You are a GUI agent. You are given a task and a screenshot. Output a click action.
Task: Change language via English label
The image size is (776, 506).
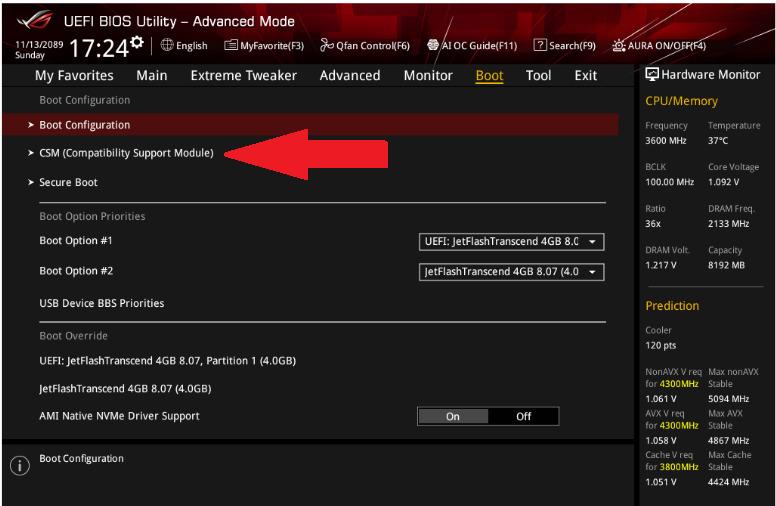coord(192,46)
